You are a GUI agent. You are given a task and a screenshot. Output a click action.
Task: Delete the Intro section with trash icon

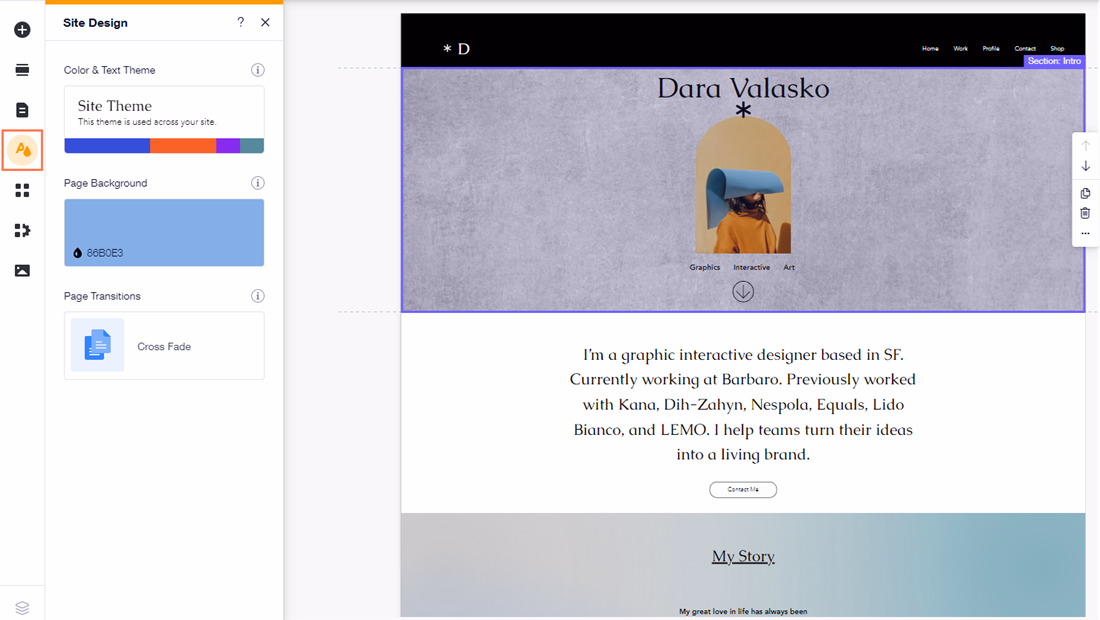coord(1085,213)
